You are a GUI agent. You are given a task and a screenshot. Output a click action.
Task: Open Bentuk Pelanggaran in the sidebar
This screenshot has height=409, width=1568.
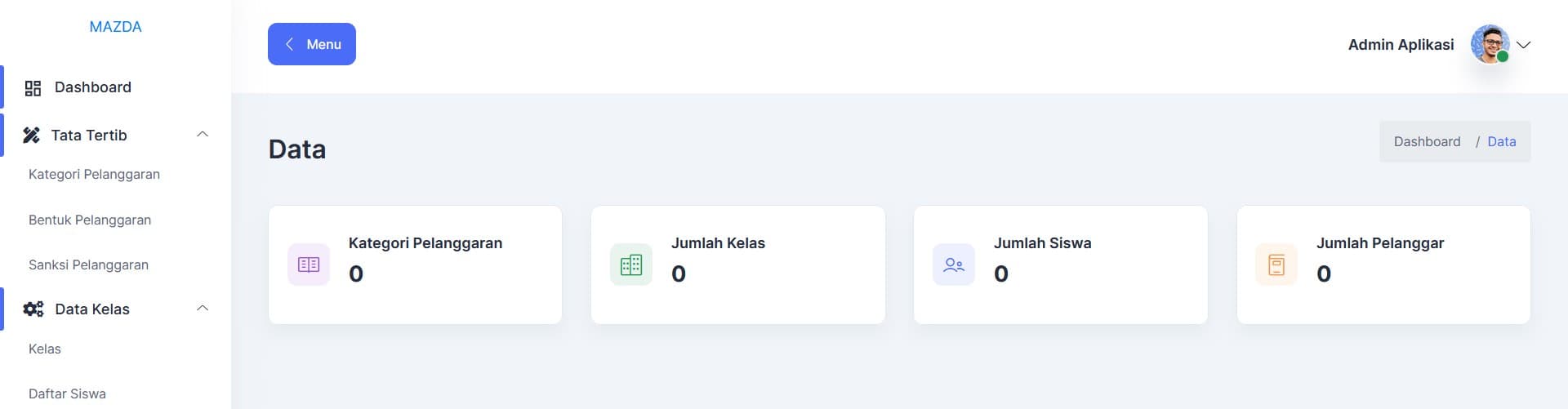point(90,220)
